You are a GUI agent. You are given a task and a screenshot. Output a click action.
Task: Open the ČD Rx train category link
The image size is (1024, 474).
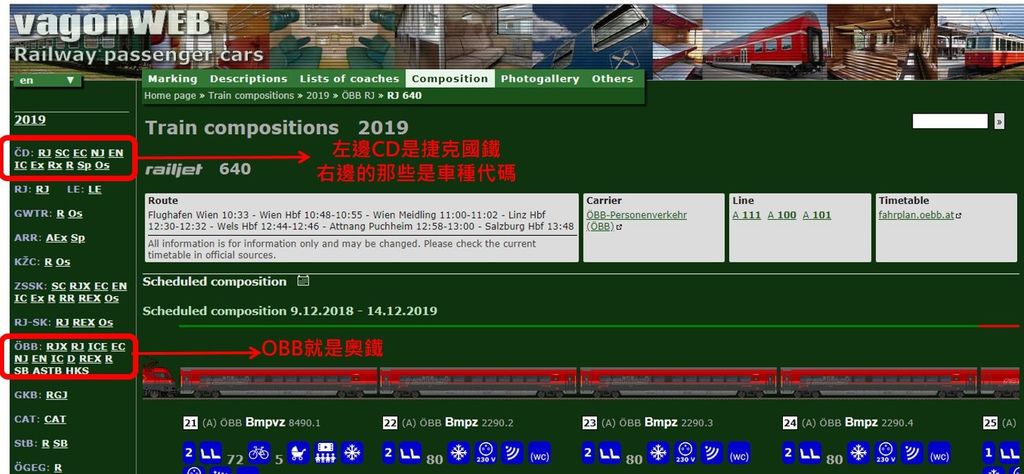(54, 165)
